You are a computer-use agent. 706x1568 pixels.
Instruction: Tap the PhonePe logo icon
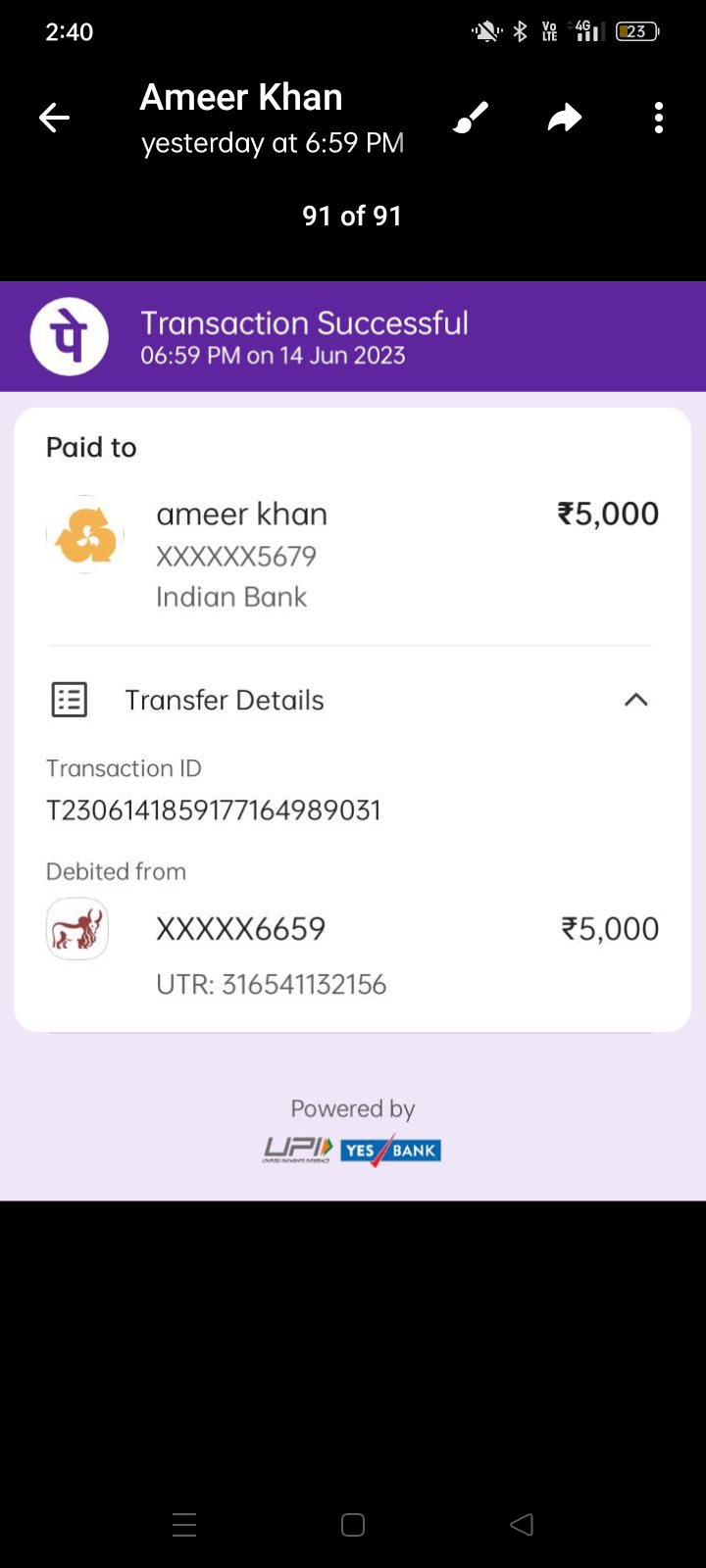tap(70, 336)
